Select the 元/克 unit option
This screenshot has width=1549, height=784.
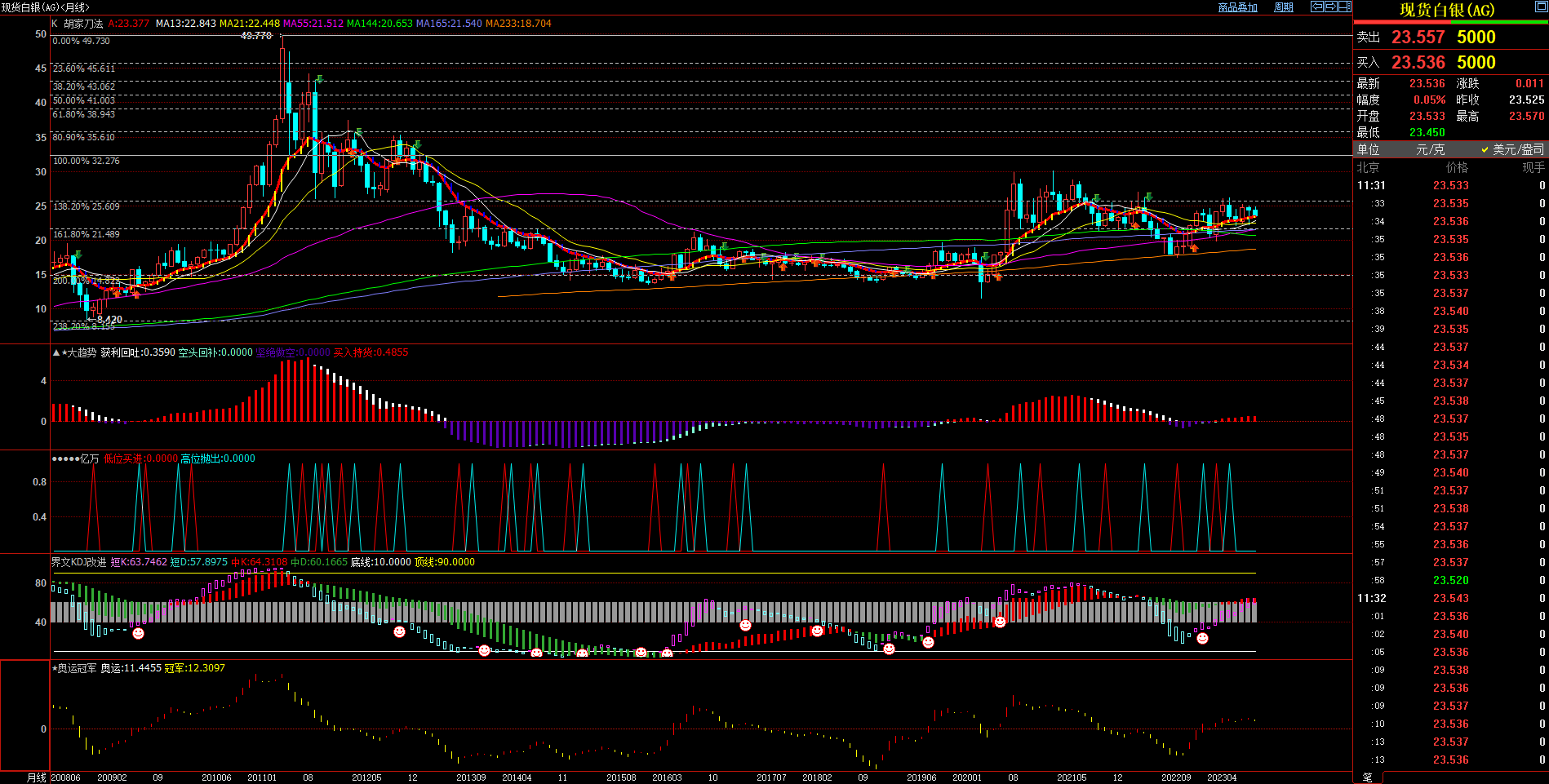(x=1430, y=149)
